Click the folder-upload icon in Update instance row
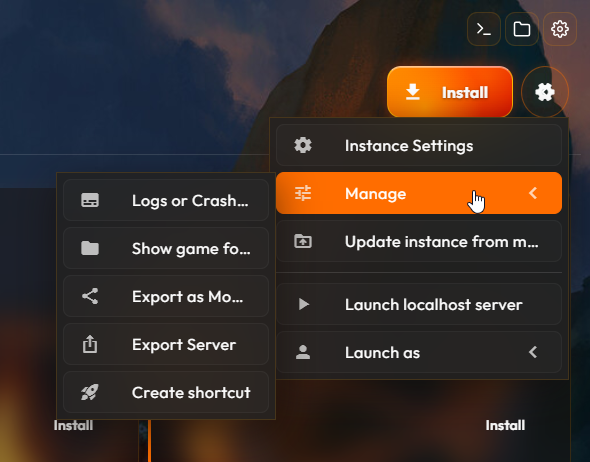Viewport: 590px width, 462px height. 303,241
